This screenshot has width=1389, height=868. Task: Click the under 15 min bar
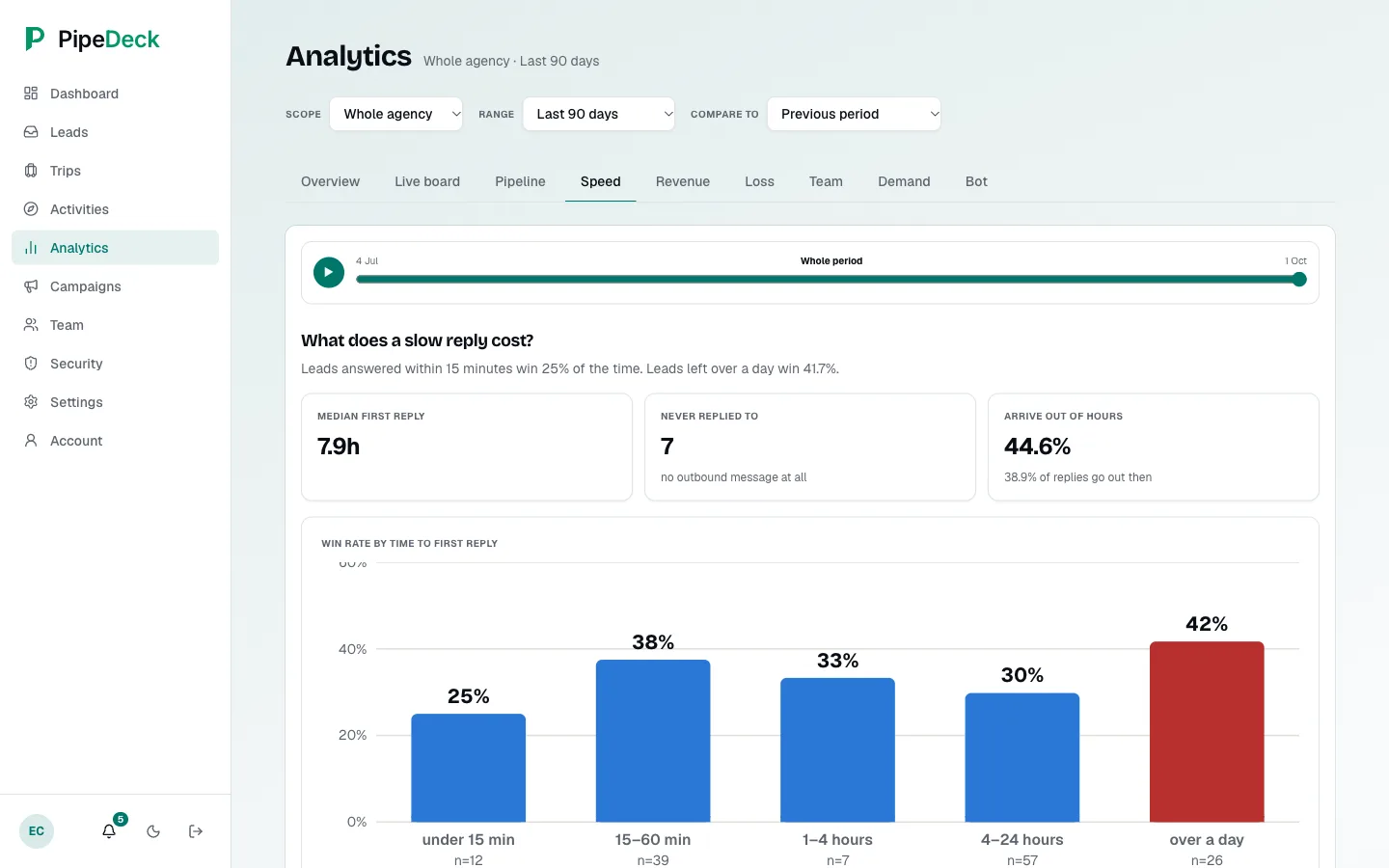469,768
